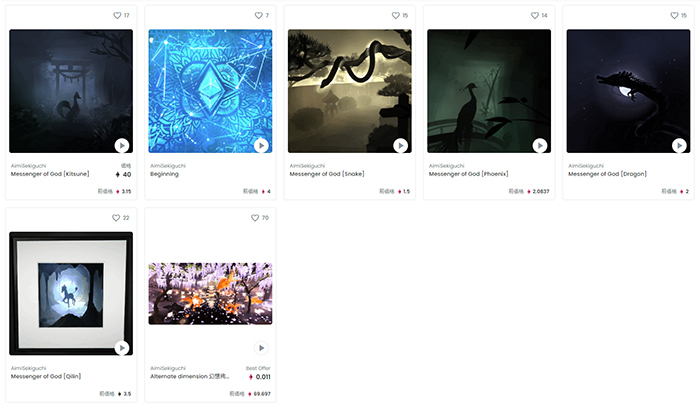Play the Phoenix artwork preview
Image resolution: width=700 pixels, height=408 pixels.
coord(540,146)
